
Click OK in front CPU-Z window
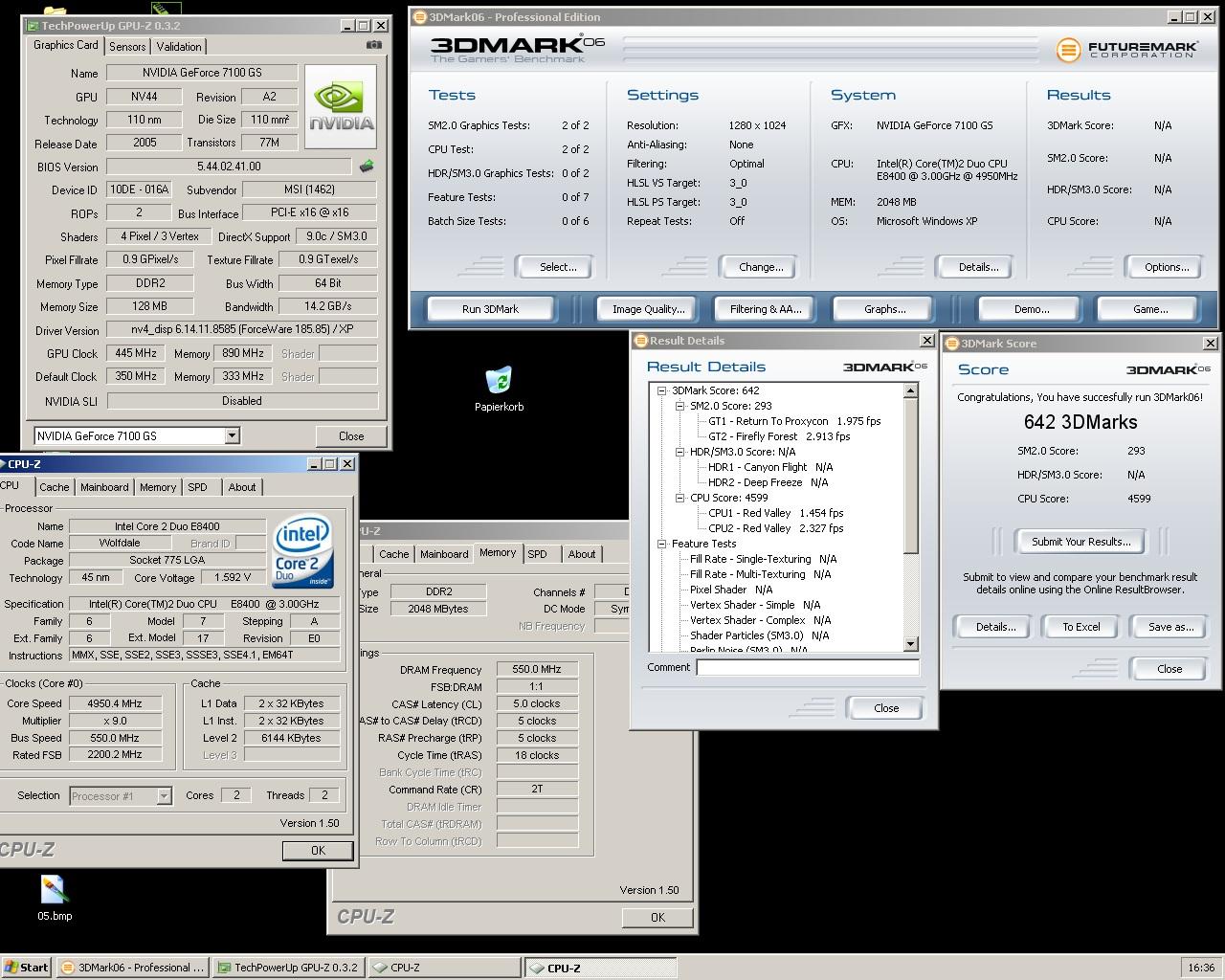[318, 850]
